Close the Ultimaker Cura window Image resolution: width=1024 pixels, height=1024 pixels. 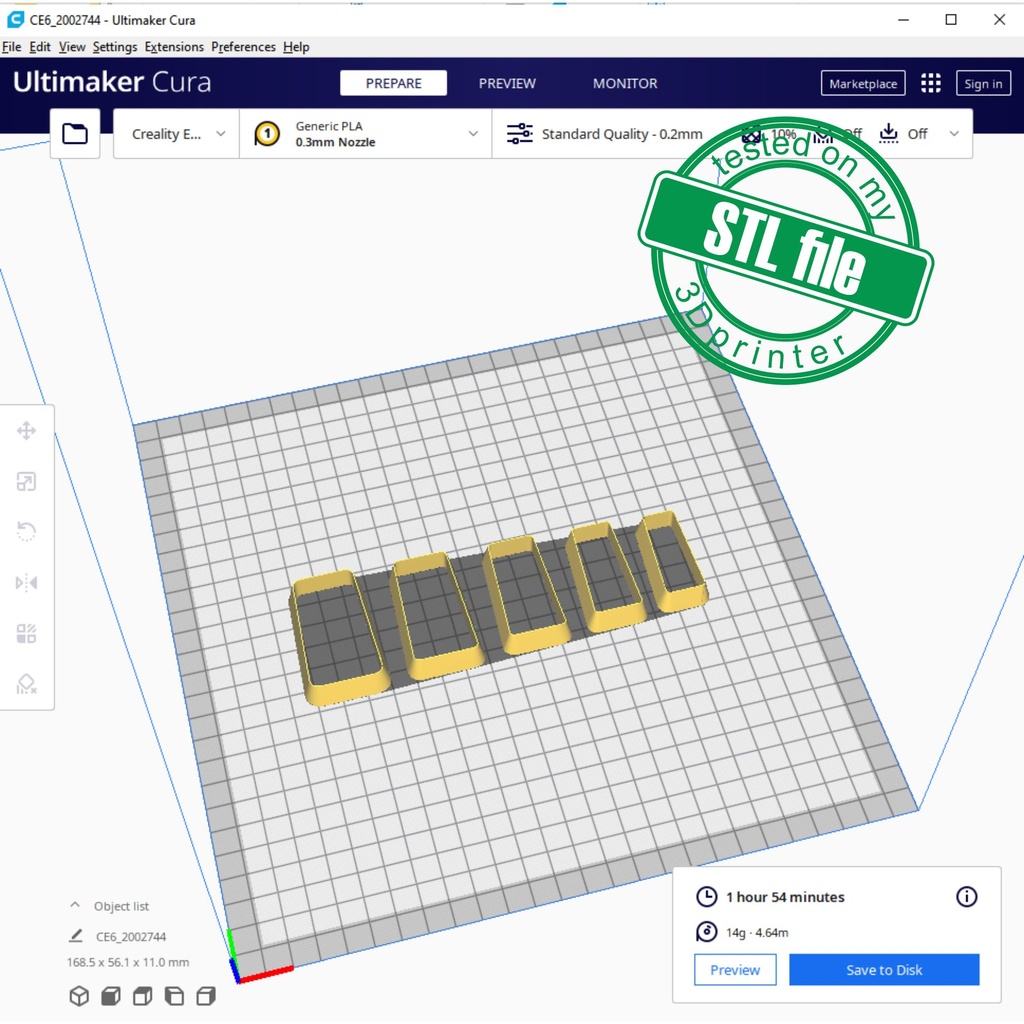[x=999, y=20]
